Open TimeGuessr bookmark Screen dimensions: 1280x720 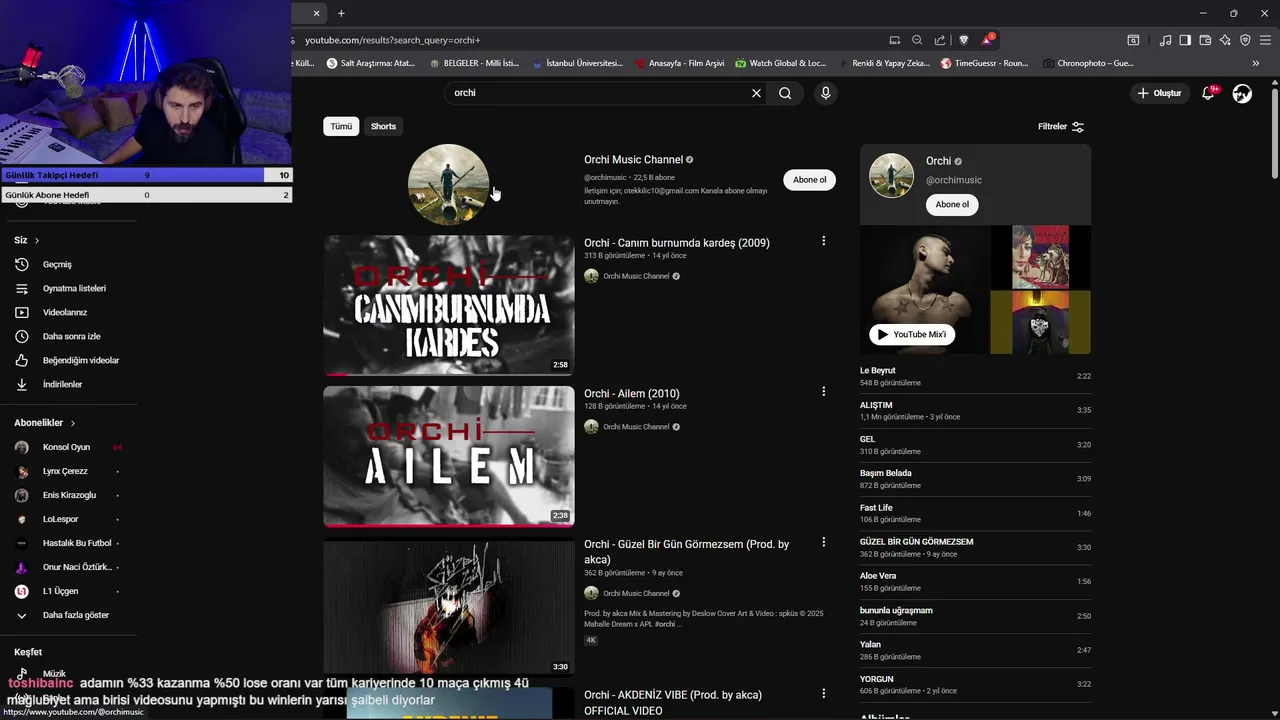point(984,63)
